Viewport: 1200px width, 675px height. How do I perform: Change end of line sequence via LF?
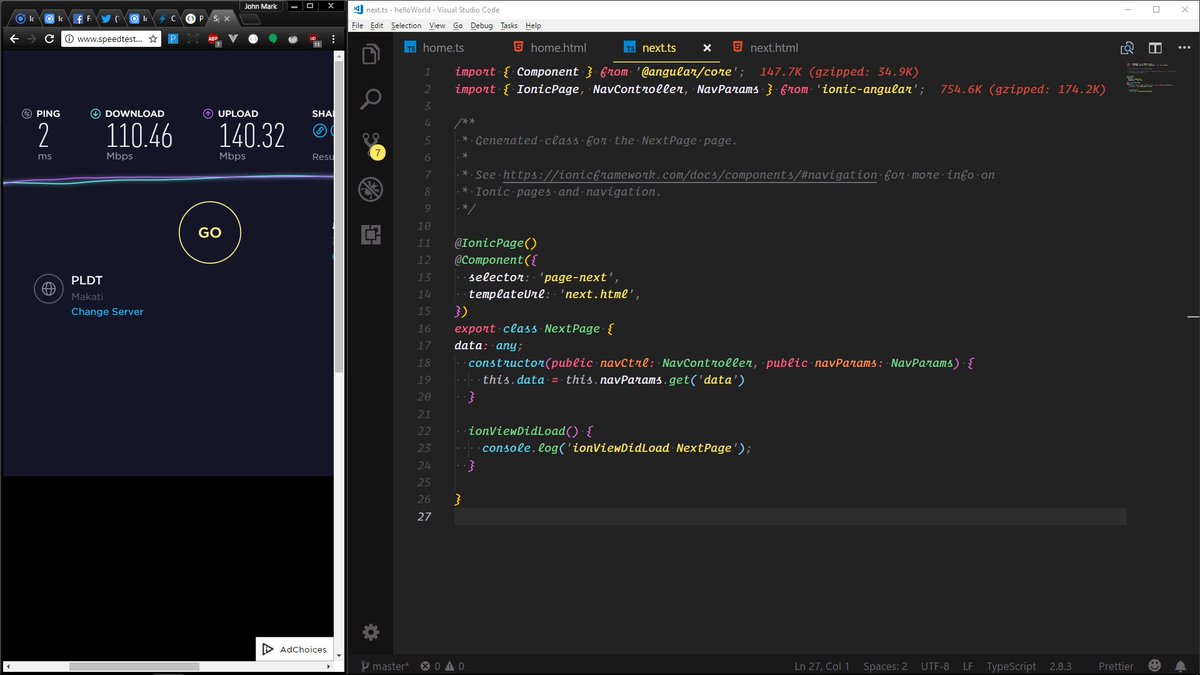pyautogui.click(x=968, y=666)
